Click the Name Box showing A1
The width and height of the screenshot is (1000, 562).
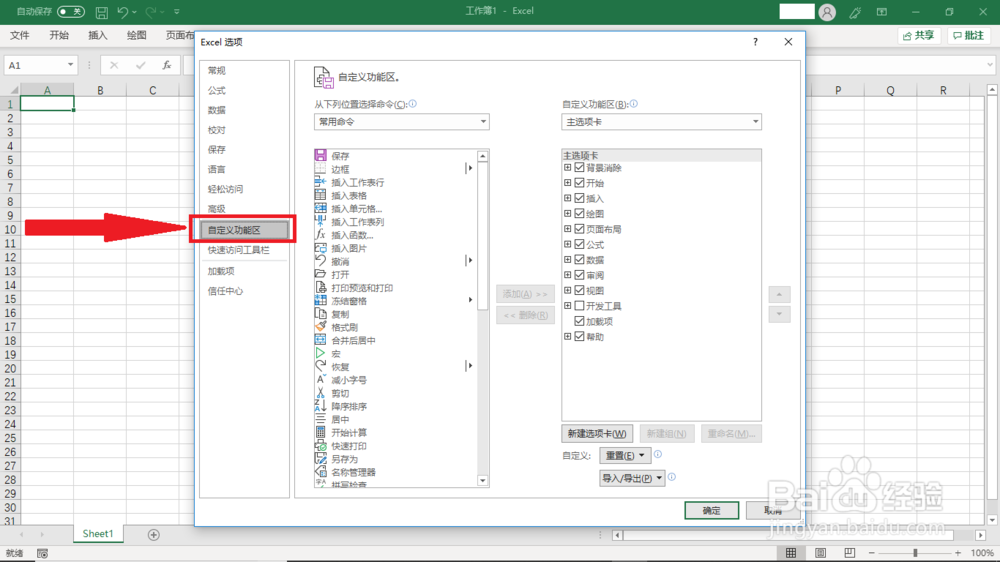[41, 65]
